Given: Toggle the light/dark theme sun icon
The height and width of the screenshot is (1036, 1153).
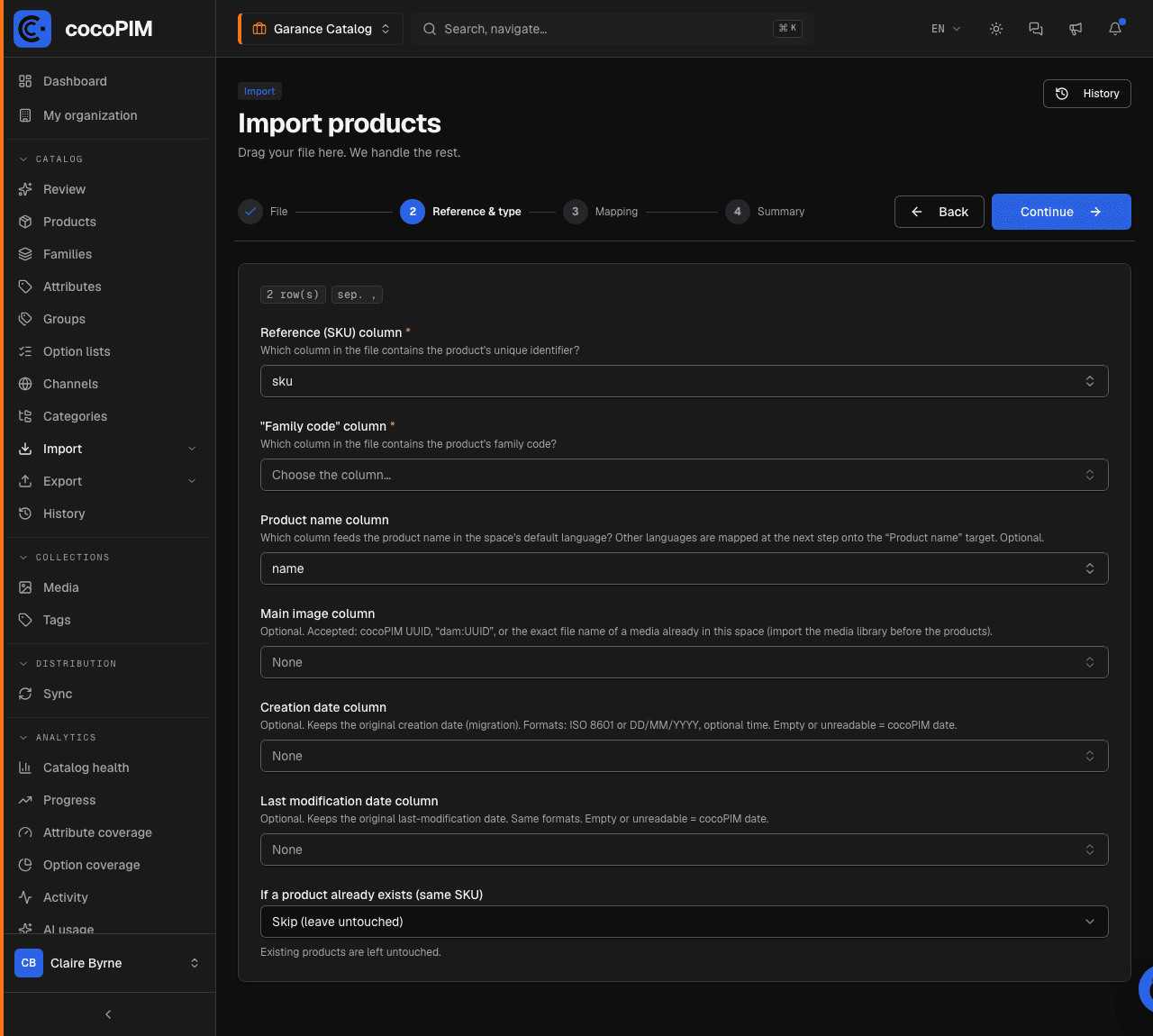Looking at the screenshot, I should coord(996,29).
